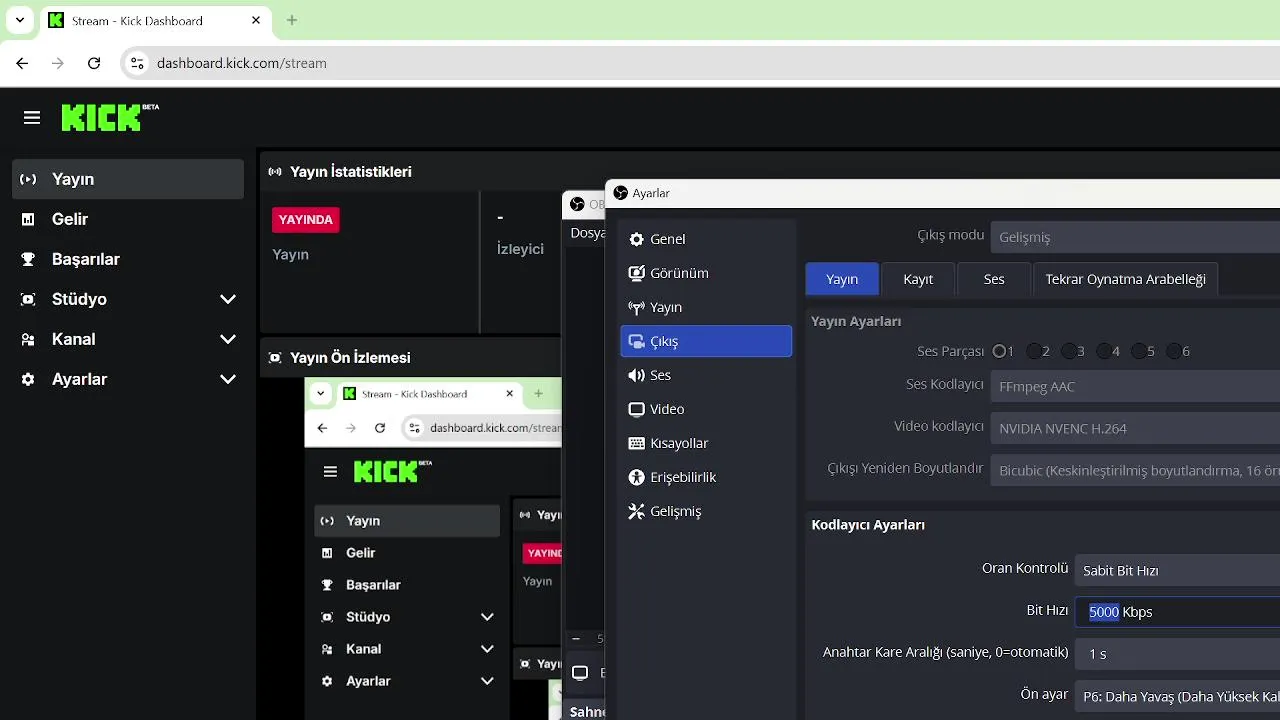The width and height of the screenshot is (1280, 720).
Task: Open Erişebilirlik in OBS settings sidebar
Action: pyautogui.click(x=706, y=477)
